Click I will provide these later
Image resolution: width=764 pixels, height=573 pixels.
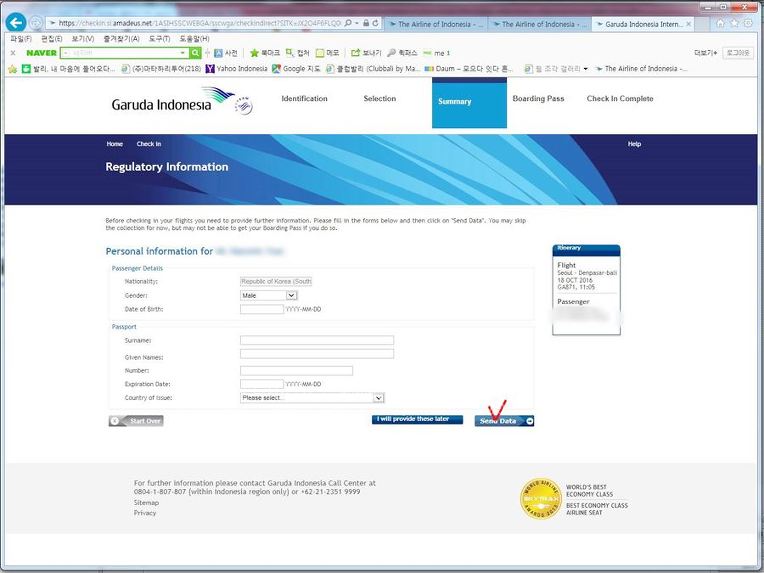(x=417, y=419)
